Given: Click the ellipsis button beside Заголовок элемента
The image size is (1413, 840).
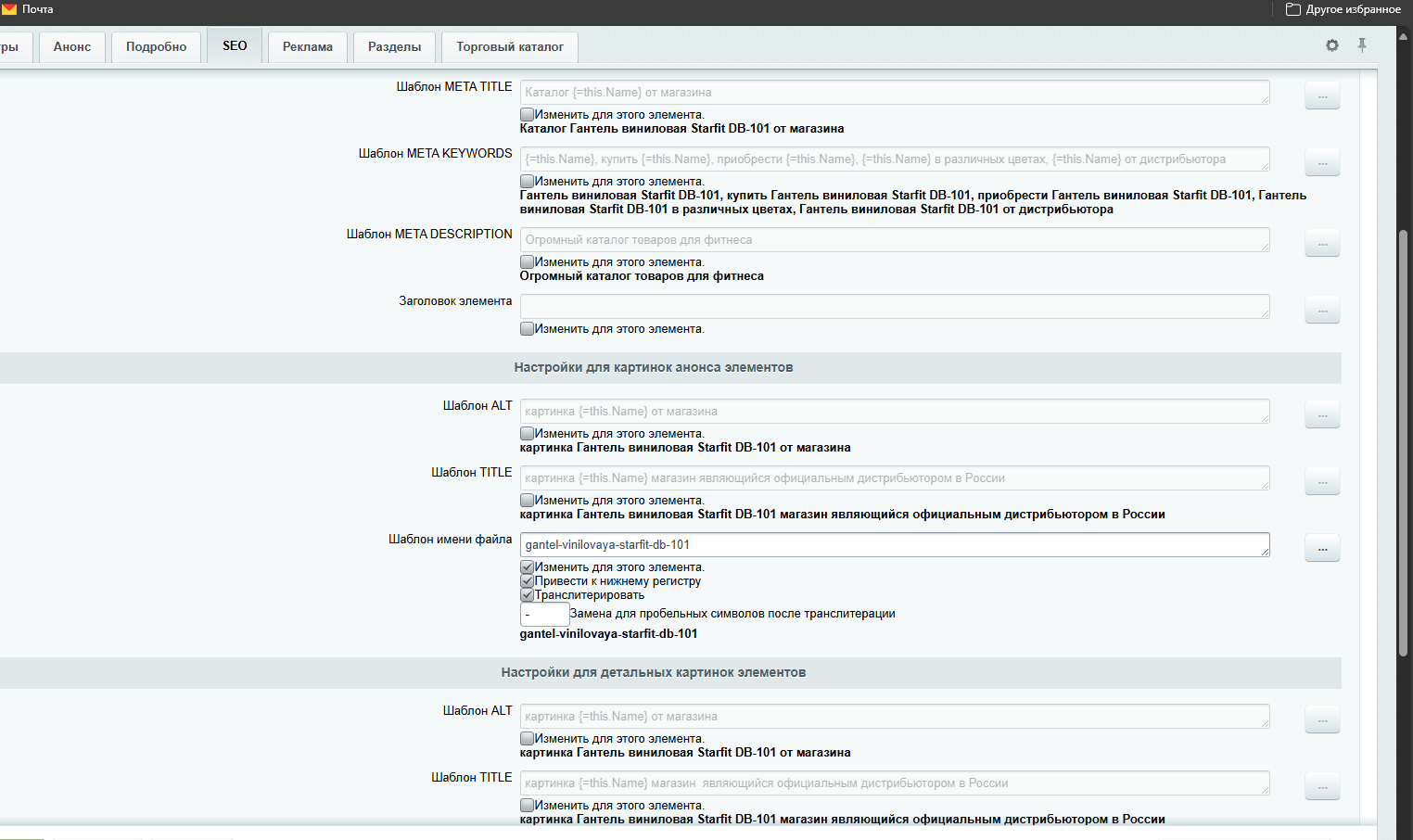Looking at the screenshot, I should point(1322,310).
